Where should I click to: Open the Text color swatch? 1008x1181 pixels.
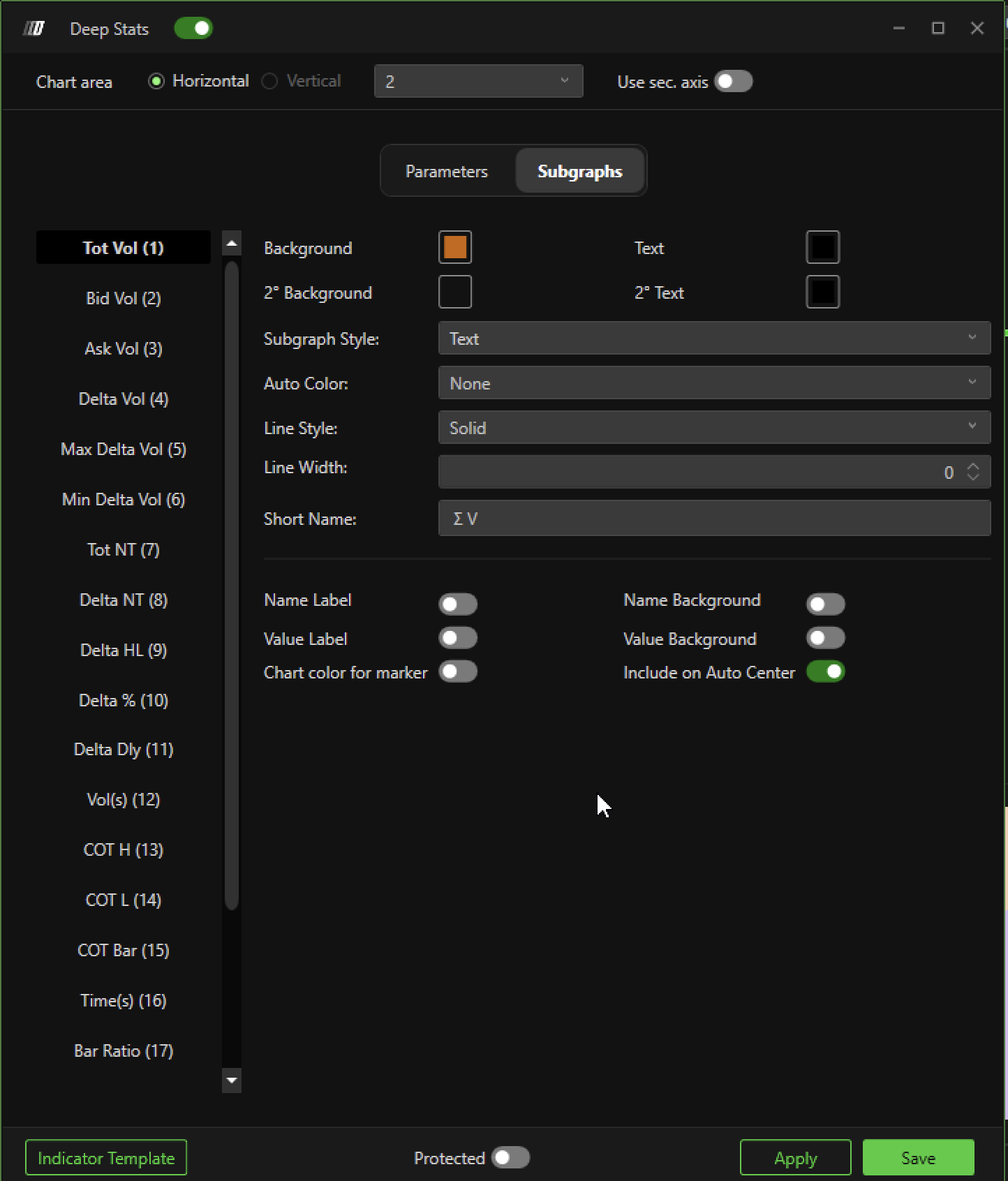pyautogui.click(x=822, y=247)
